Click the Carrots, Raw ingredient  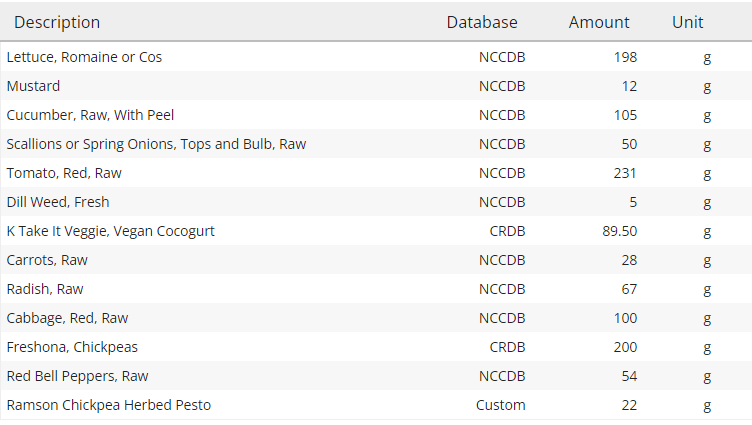47,260
